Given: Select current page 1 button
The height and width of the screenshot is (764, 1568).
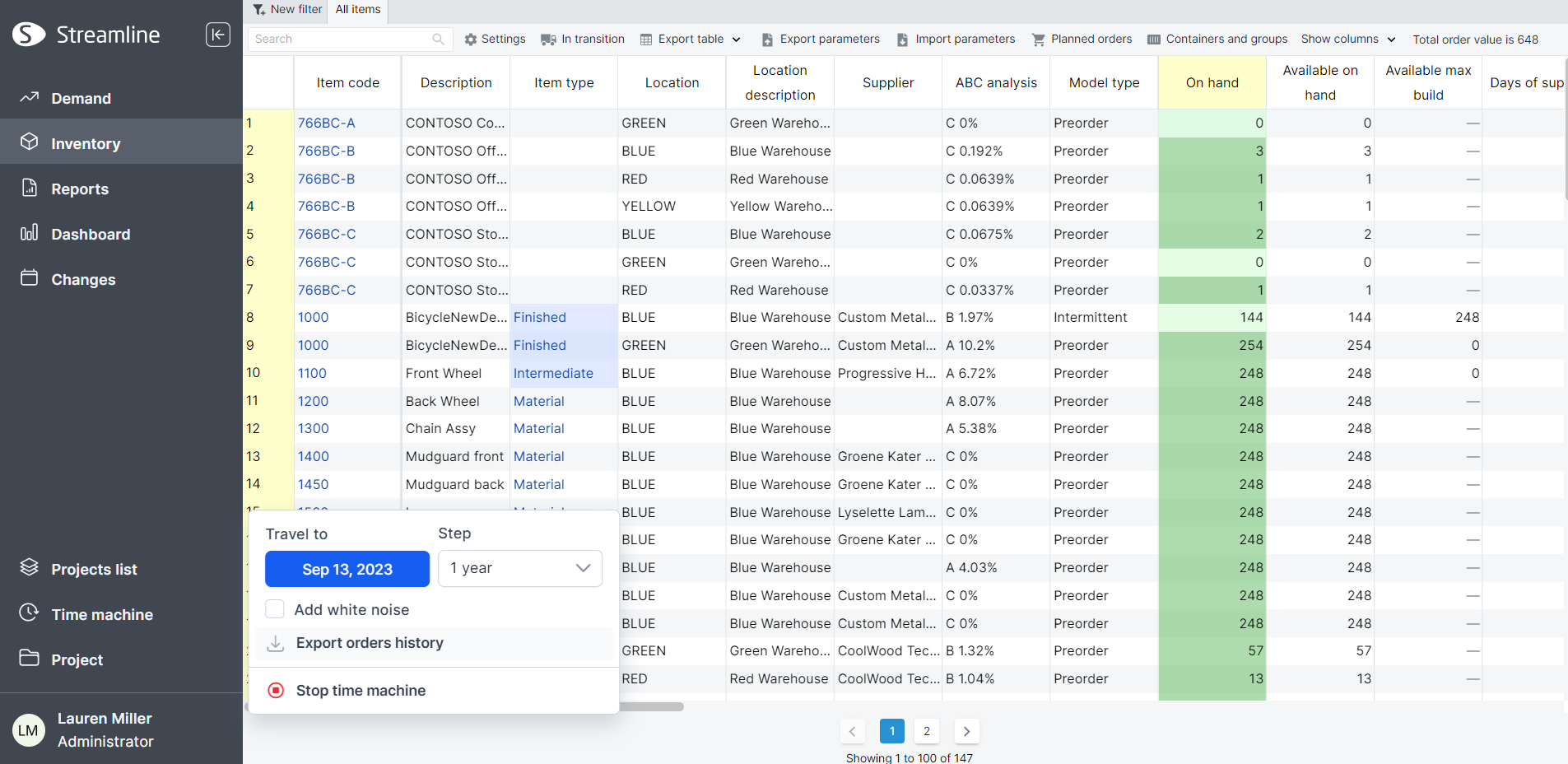Looking at the screenshot, I should (892, 731).
